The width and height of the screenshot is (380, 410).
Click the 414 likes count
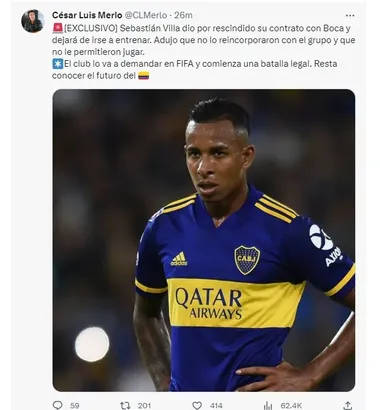[x=216, y=406]
